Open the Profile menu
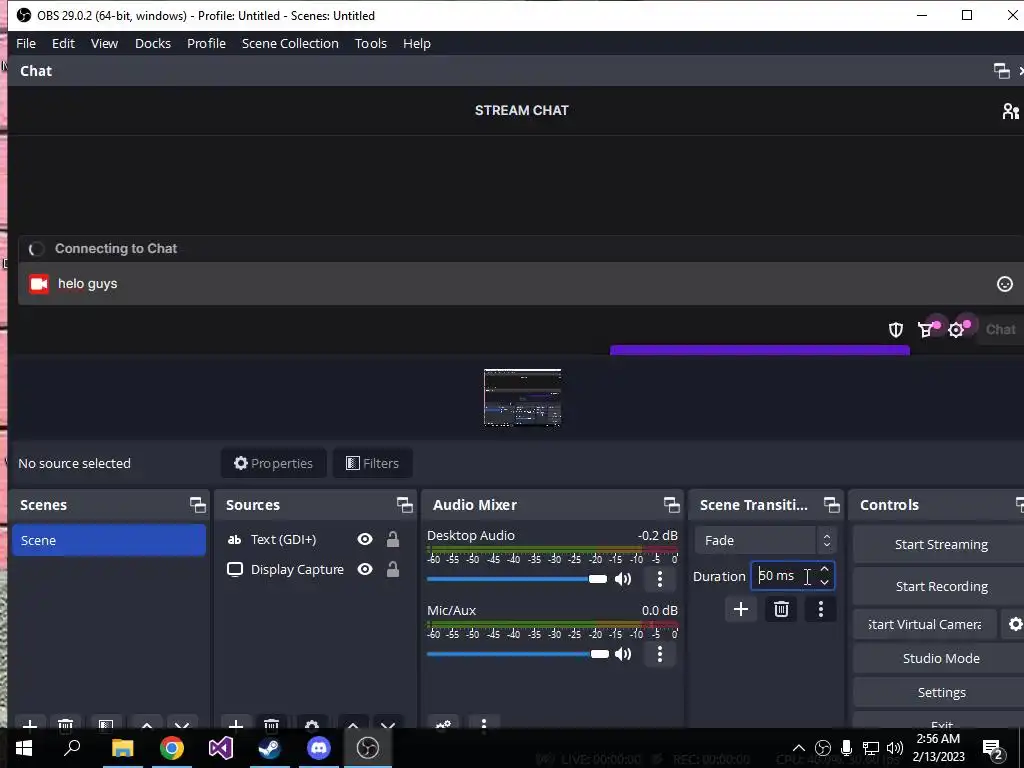This screenshot has width=1024, height=768. (x=206, y=44)
